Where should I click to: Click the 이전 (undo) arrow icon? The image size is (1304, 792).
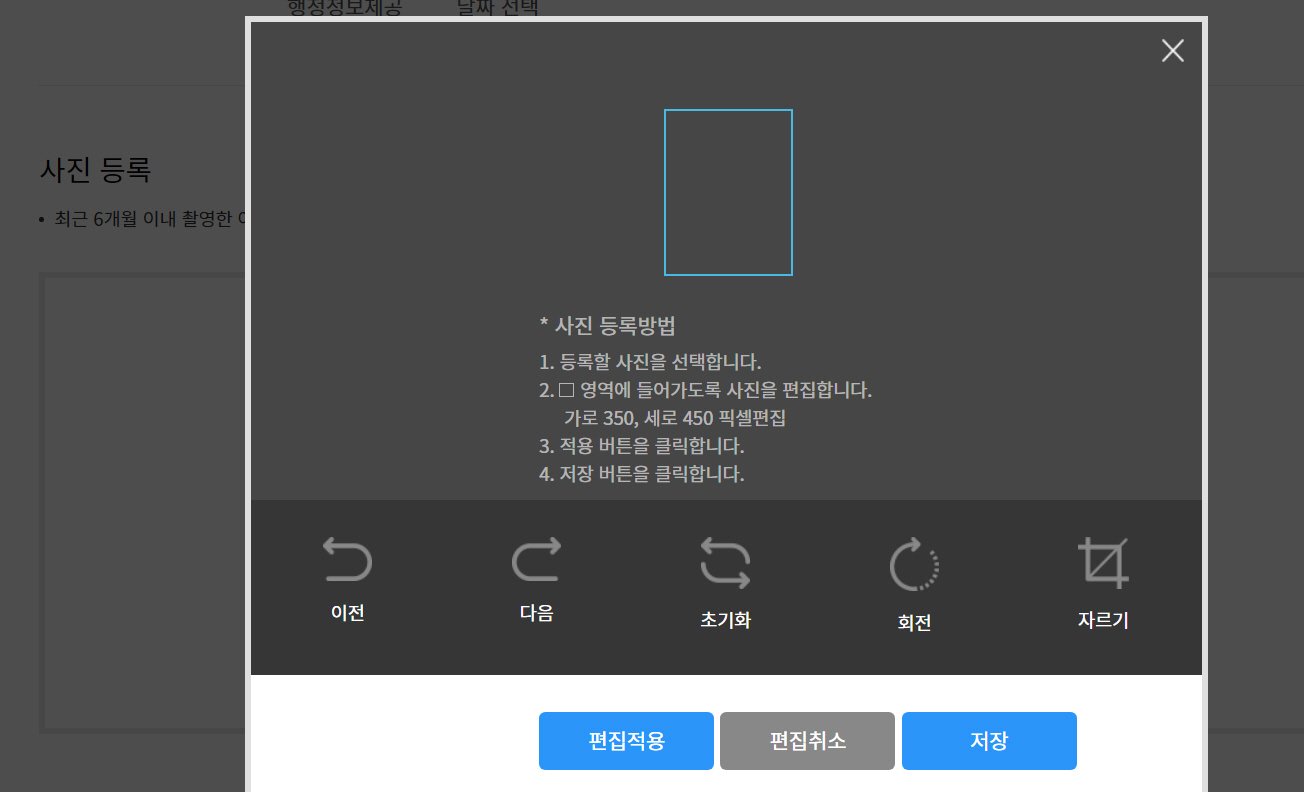click(x=347, y=561)
